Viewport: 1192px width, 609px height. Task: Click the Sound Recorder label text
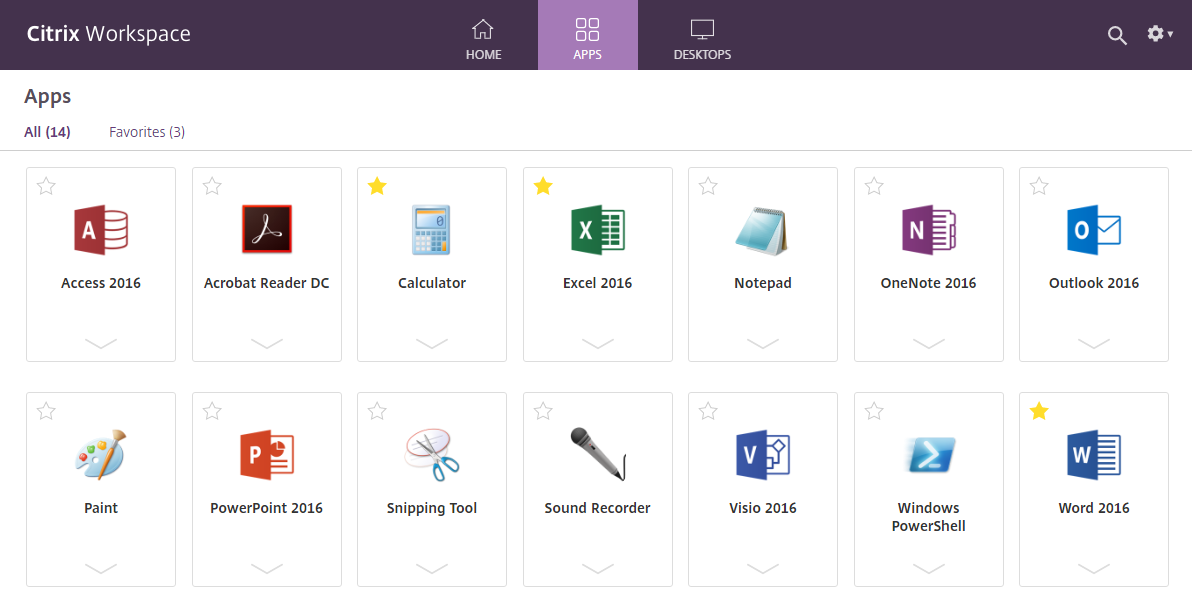pos(598,508)
